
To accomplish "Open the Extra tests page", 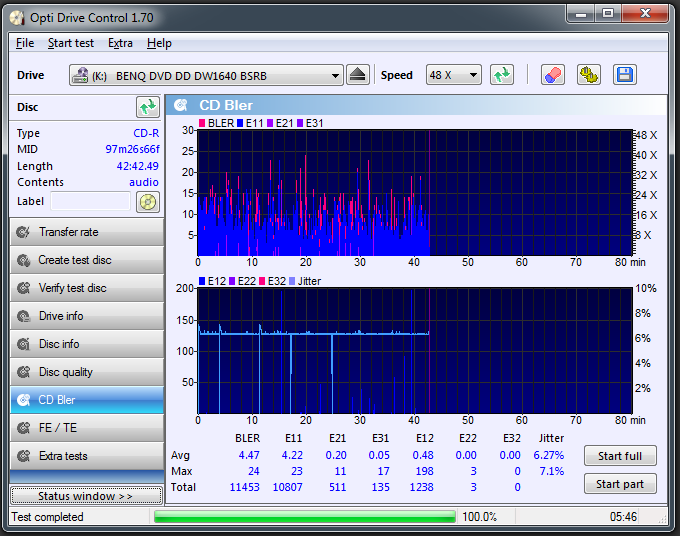I will [x=87, y=456].
